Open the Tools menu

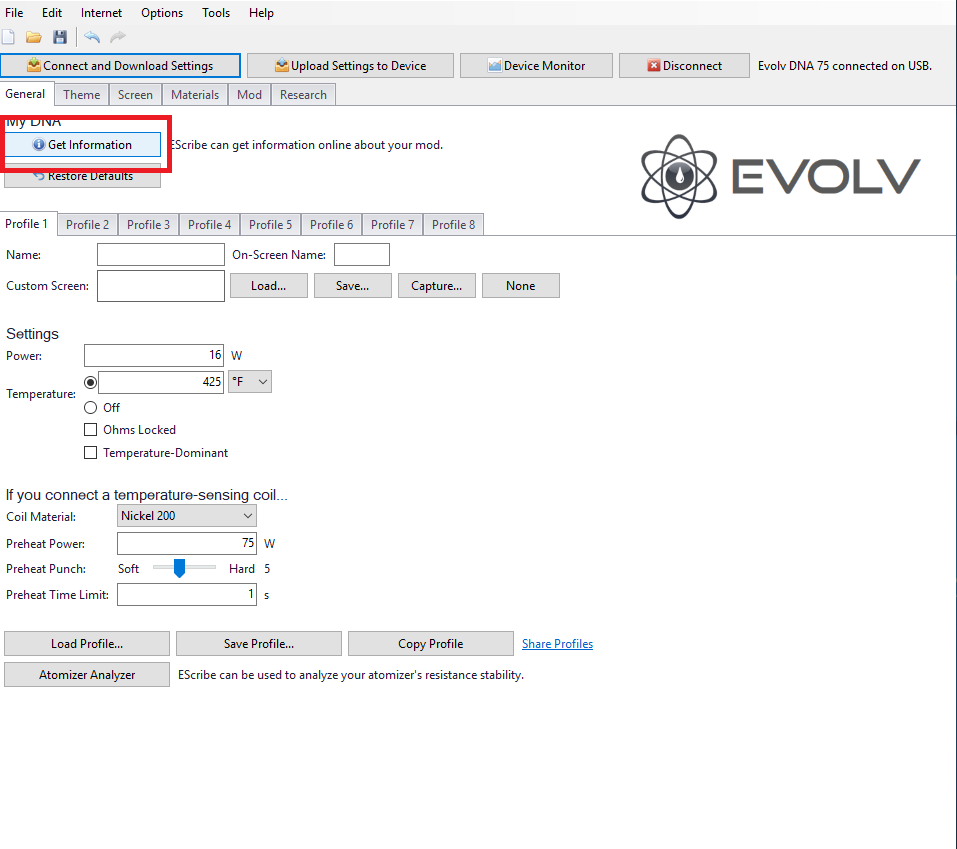point(215,13)
